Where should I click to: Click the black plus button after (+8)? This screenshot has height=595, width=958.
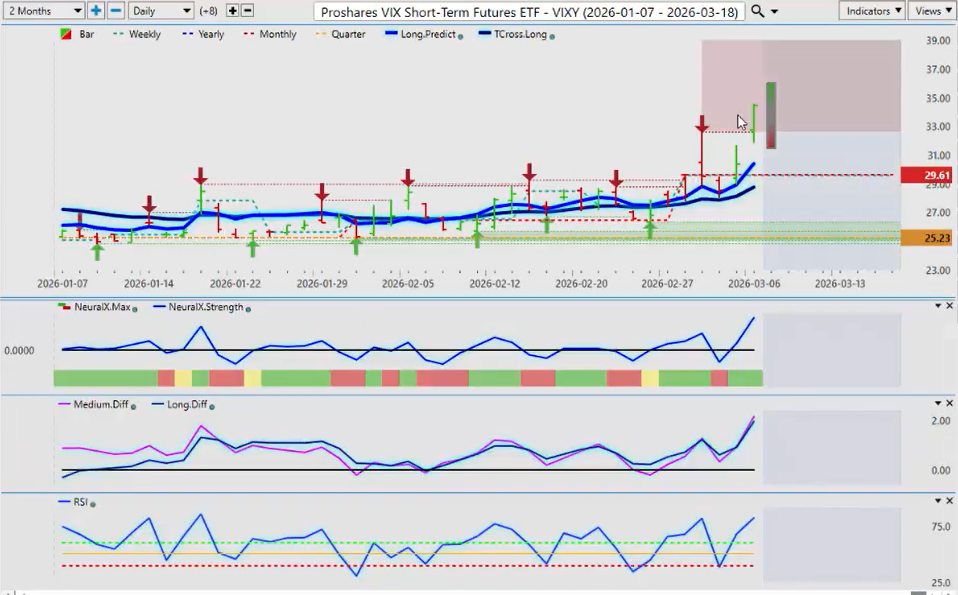[233, 10]
